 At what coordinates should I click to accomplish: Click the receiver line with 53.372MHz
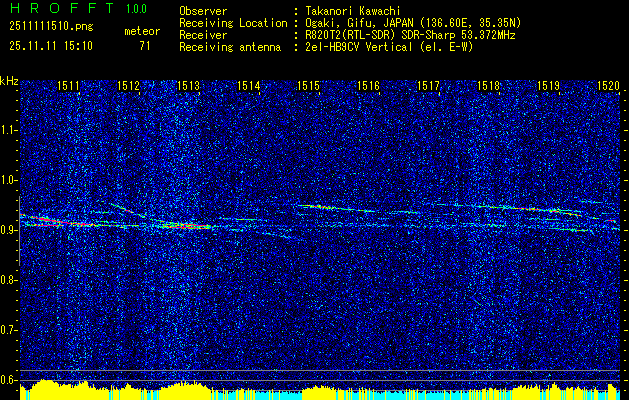[x=410, y=35]
